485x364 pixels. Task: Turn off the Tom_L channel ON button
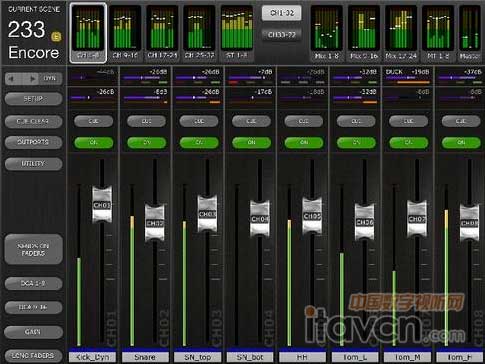click(x=356, y=143)
